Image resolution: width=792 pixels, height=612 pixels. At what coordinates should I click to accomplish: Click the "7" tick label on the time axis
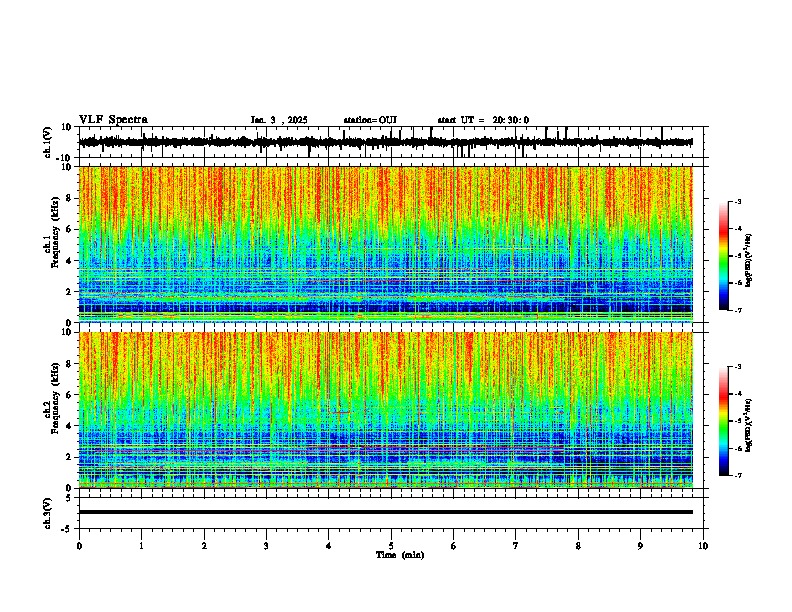pyautogui.click(x=516, y=546)
